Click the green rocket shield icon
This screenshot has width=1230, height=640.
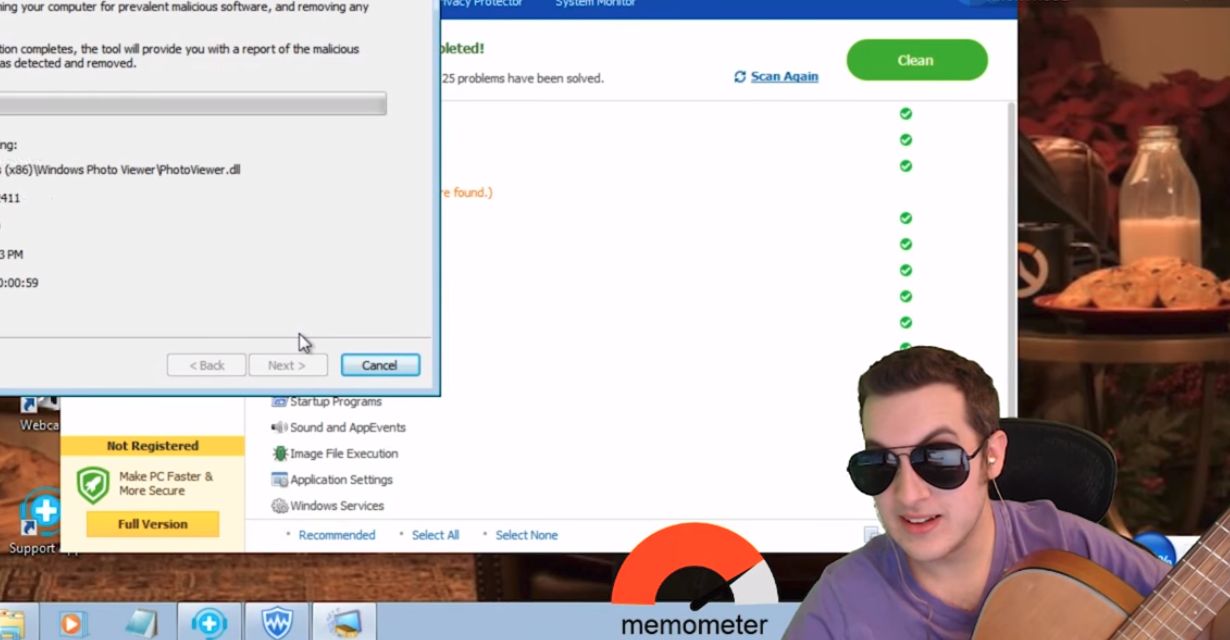point(93,485)
